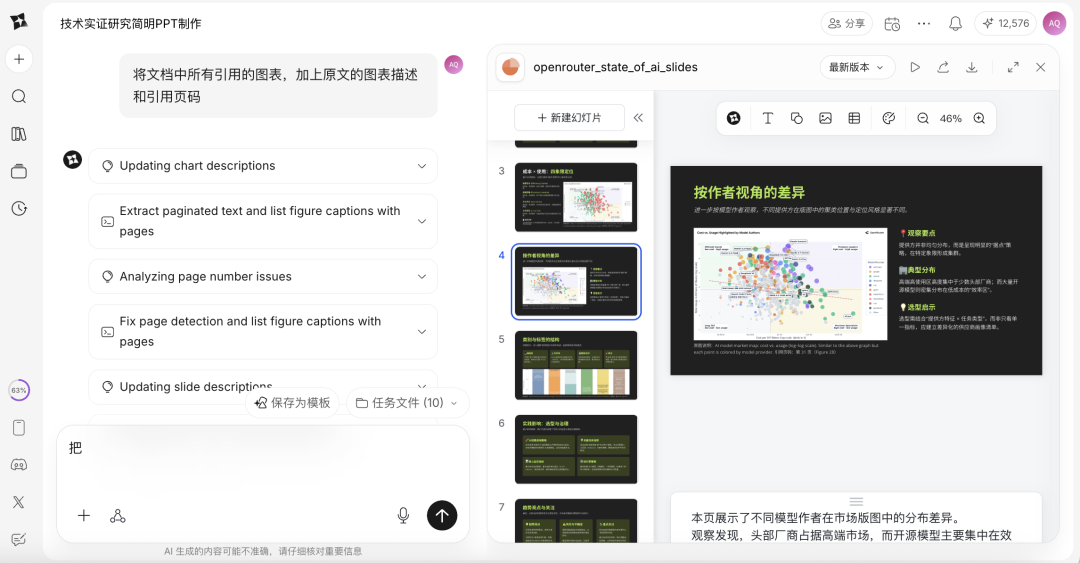Image resolution: width=1080 pixels, height=563 pixels.
Task: Expand the Analyzing page number issues step
Action: (263, 276)
